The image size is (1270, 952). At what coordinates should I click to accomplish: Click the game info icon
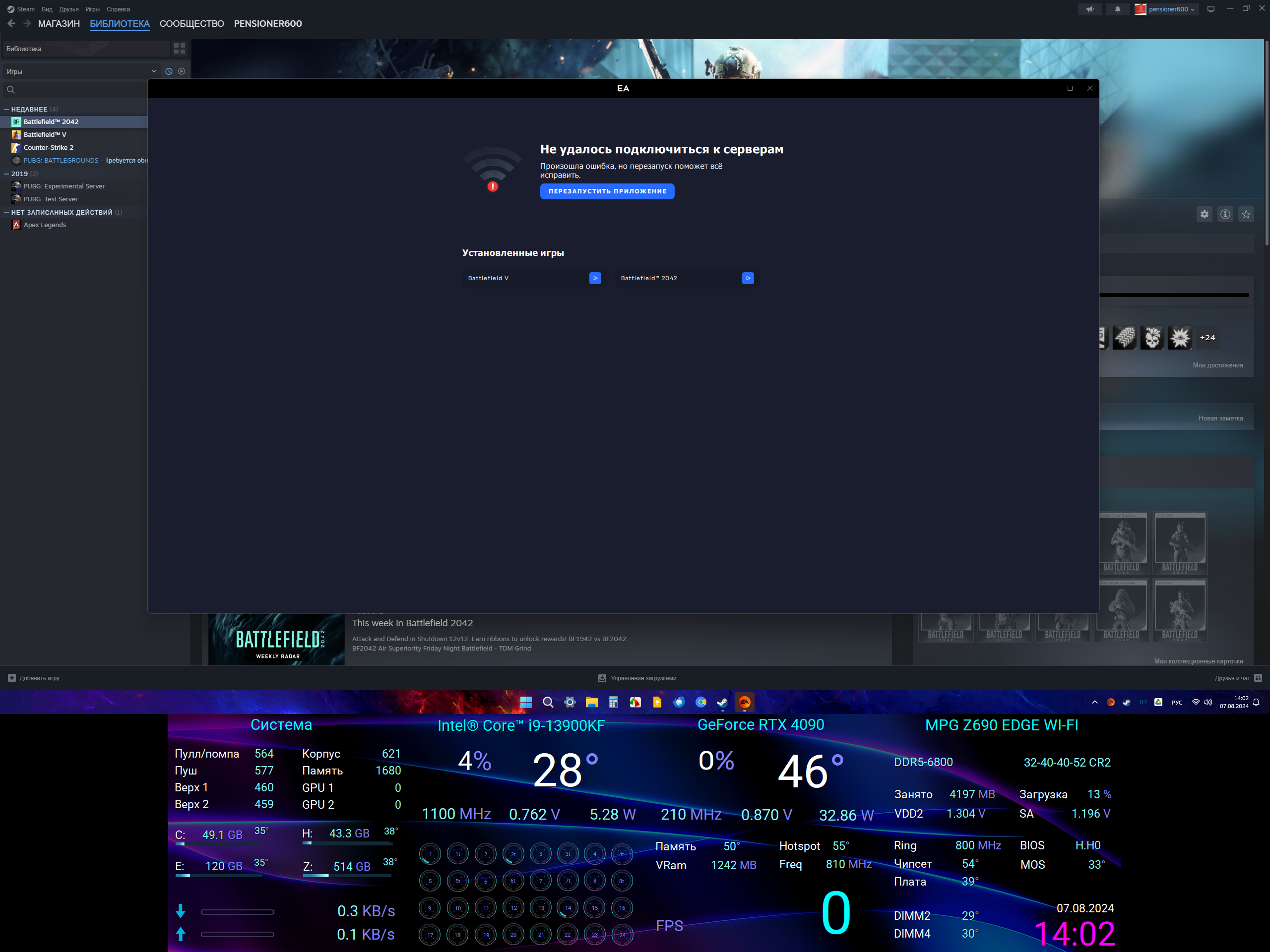pyautogui.click(x=1225, y=214)
